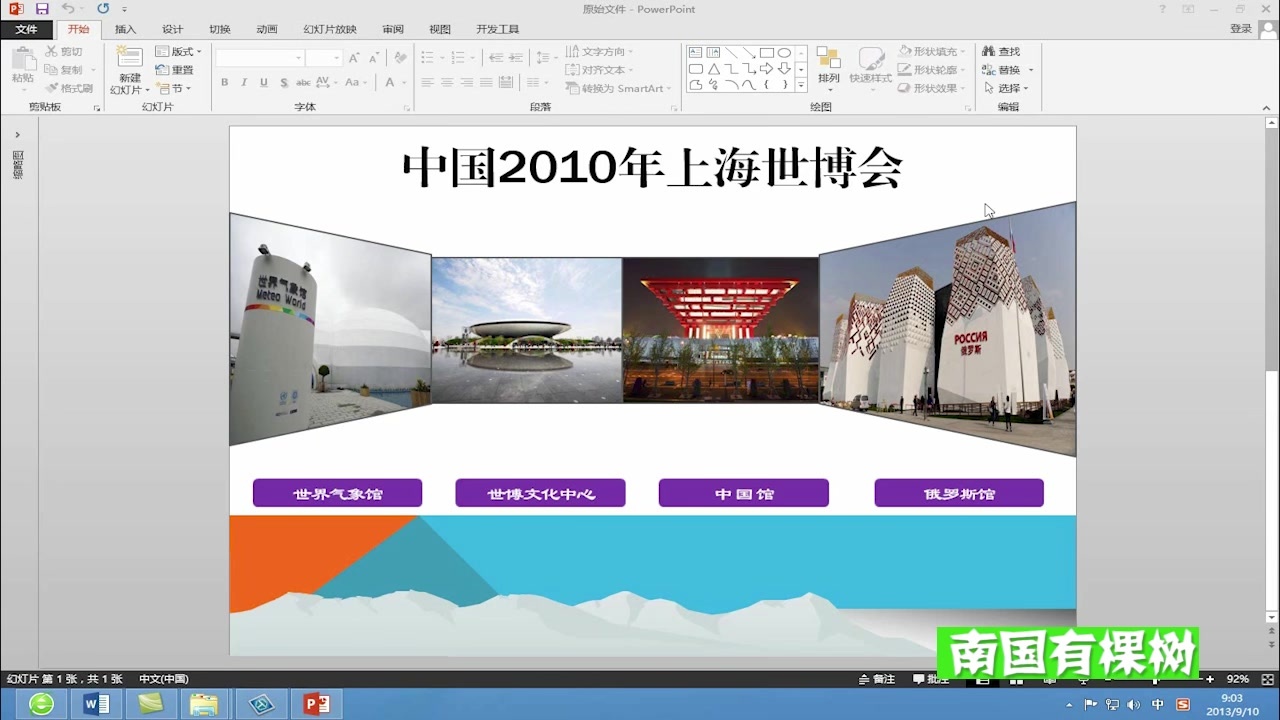
Task: Open 形状效果 (Shape Effects) dropdown
Action: tap(933, 88)
